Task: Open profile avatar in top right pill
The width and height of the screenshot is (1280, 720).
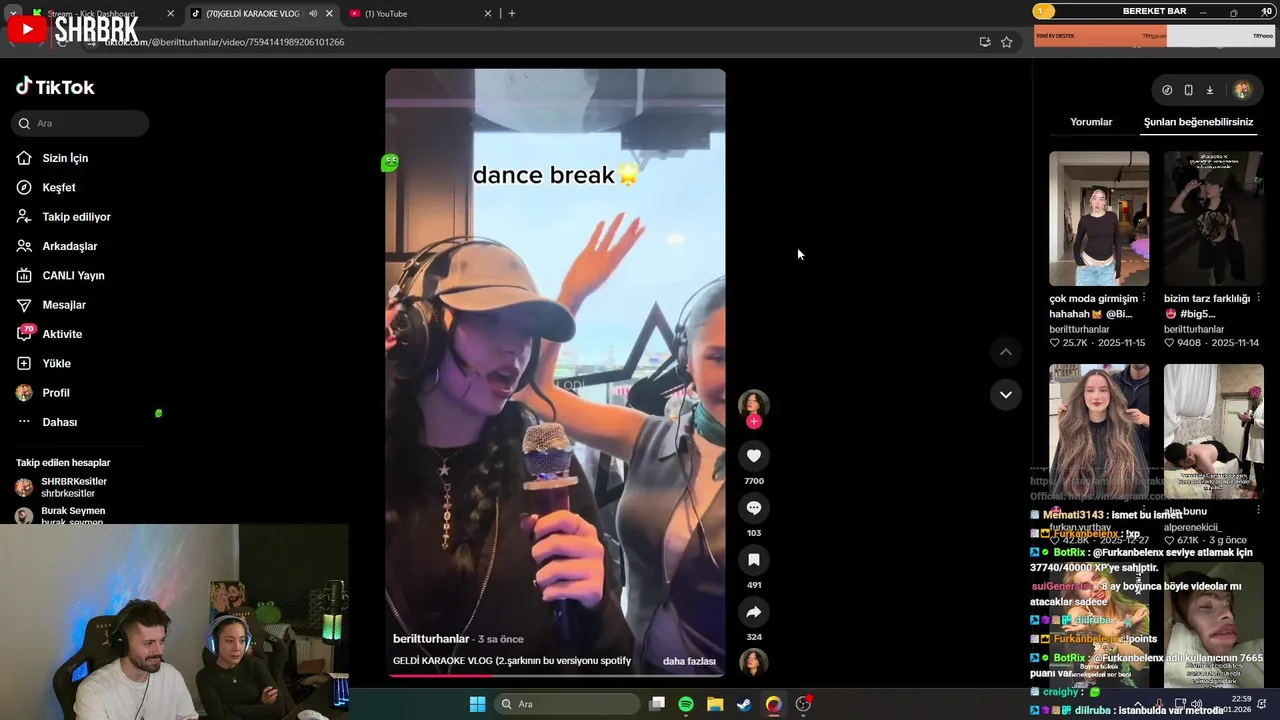Action: point(1242,90)
